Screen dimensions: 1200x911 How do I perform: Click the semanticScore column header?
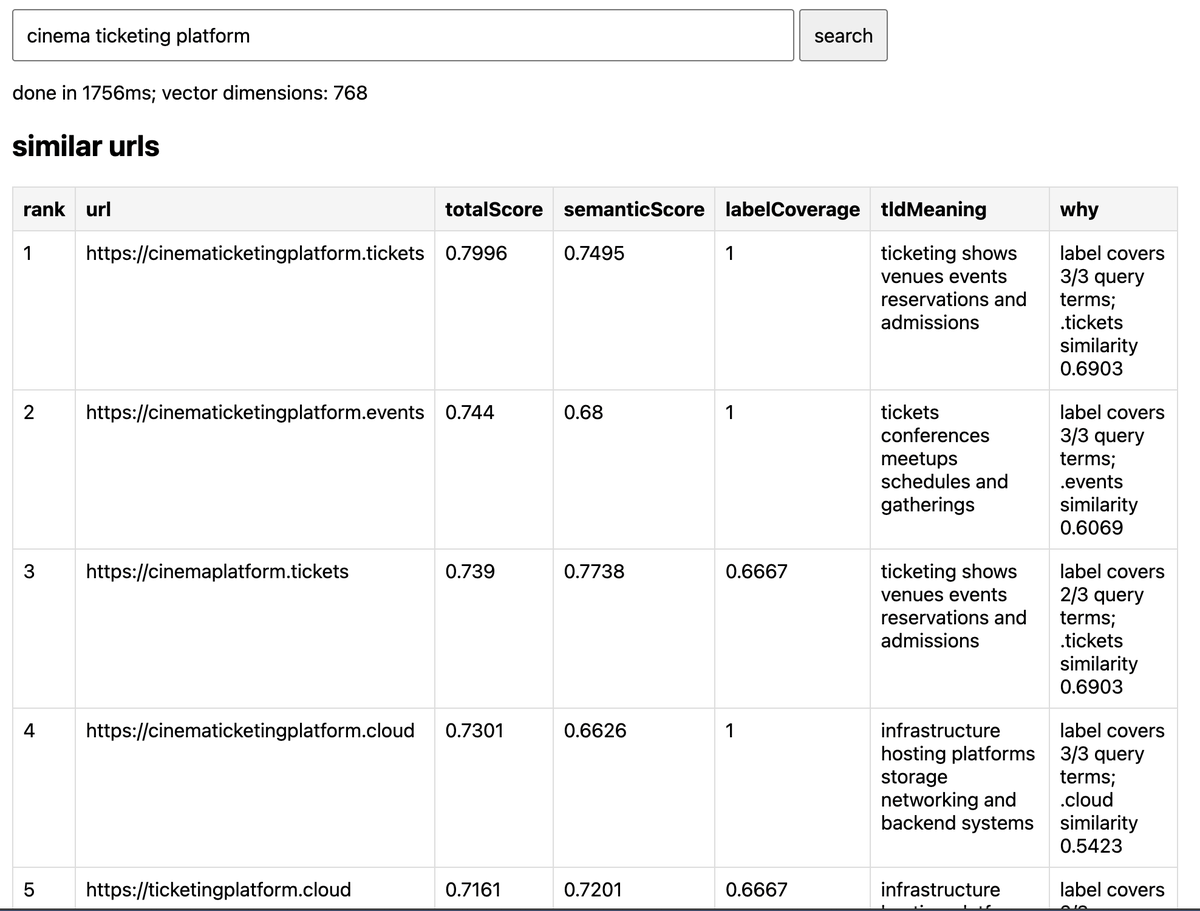[x=634, y=209]
